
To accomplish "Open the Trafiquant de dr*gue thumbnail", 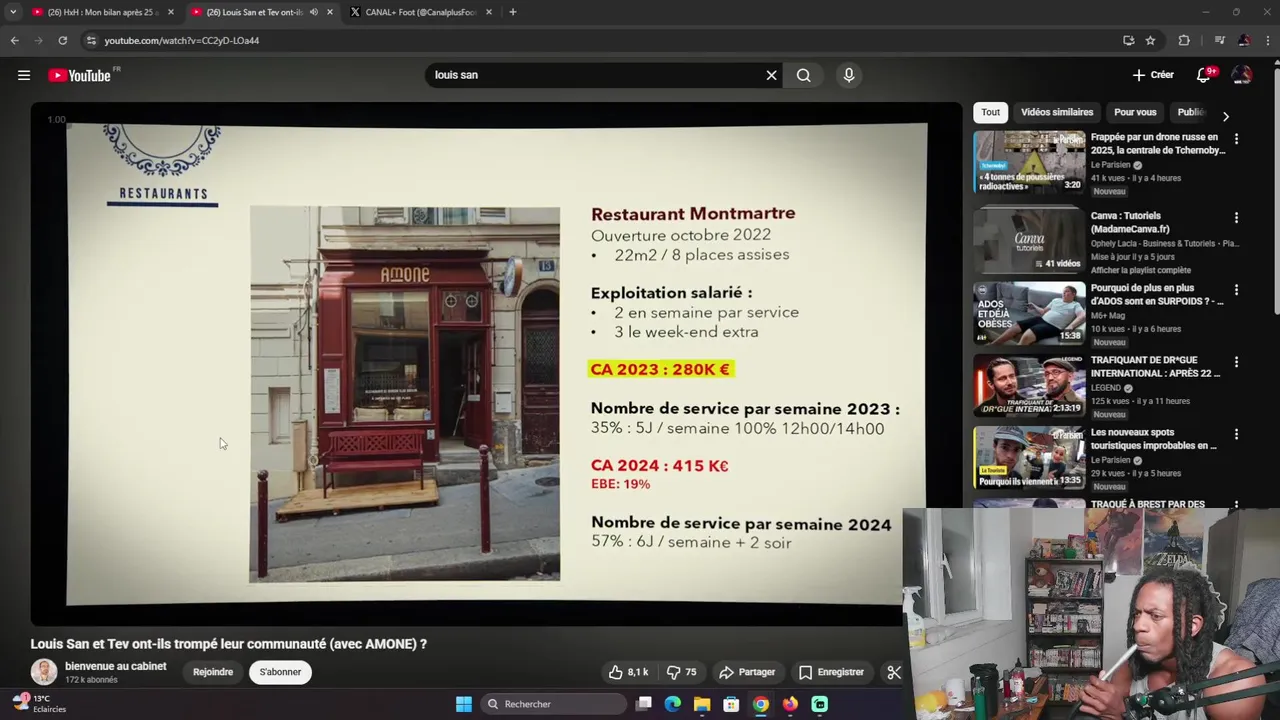I will [x=1029, y=385].
